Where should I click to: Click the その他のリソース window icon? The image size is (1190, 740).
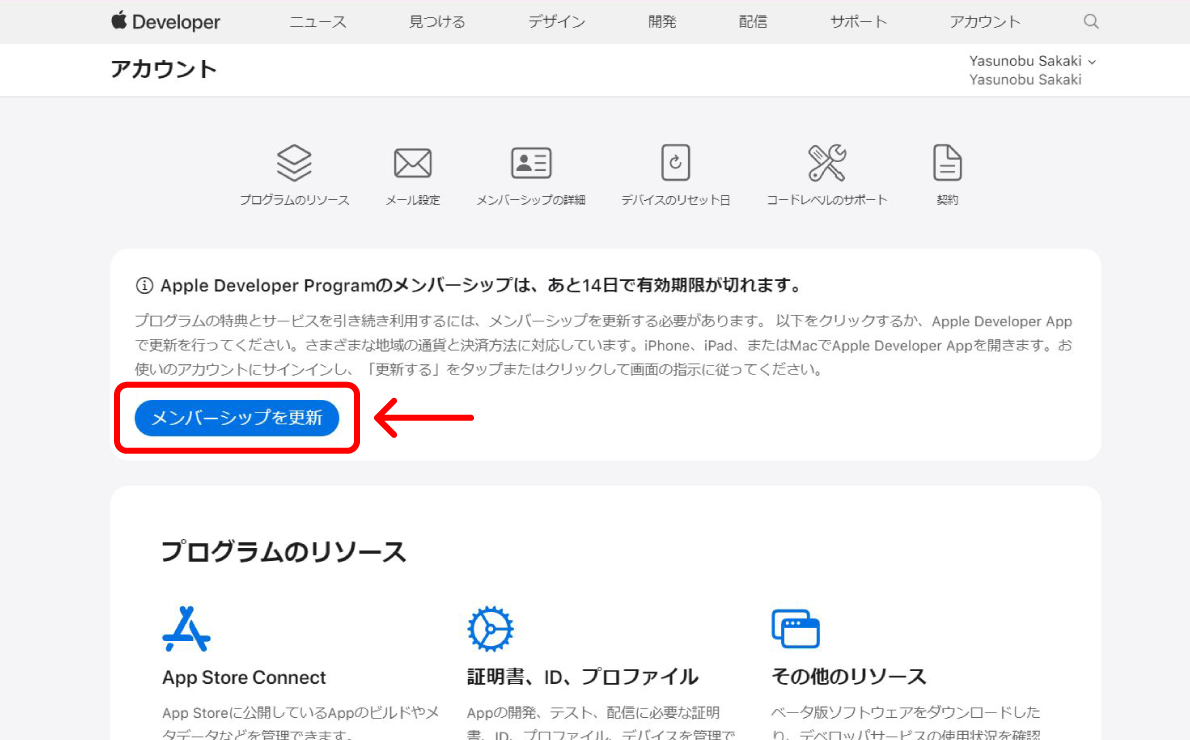coord(795,629)
